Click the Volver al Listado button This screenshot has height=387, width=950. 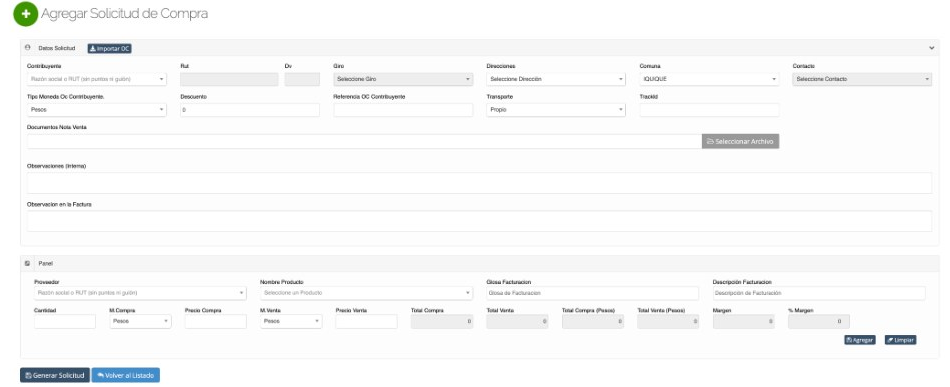pos(125,375)
